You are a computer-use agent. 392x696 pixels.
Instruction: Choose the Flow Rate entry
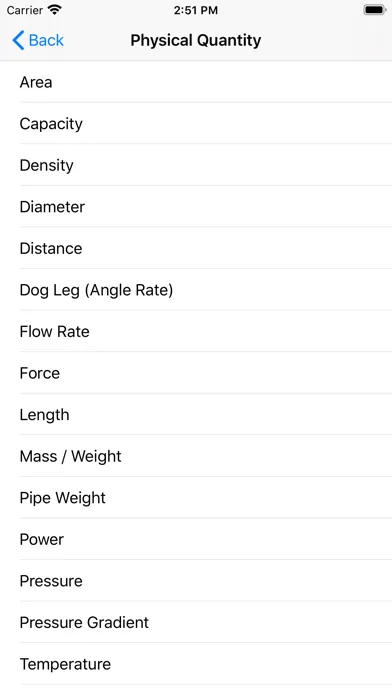[196, 332]
